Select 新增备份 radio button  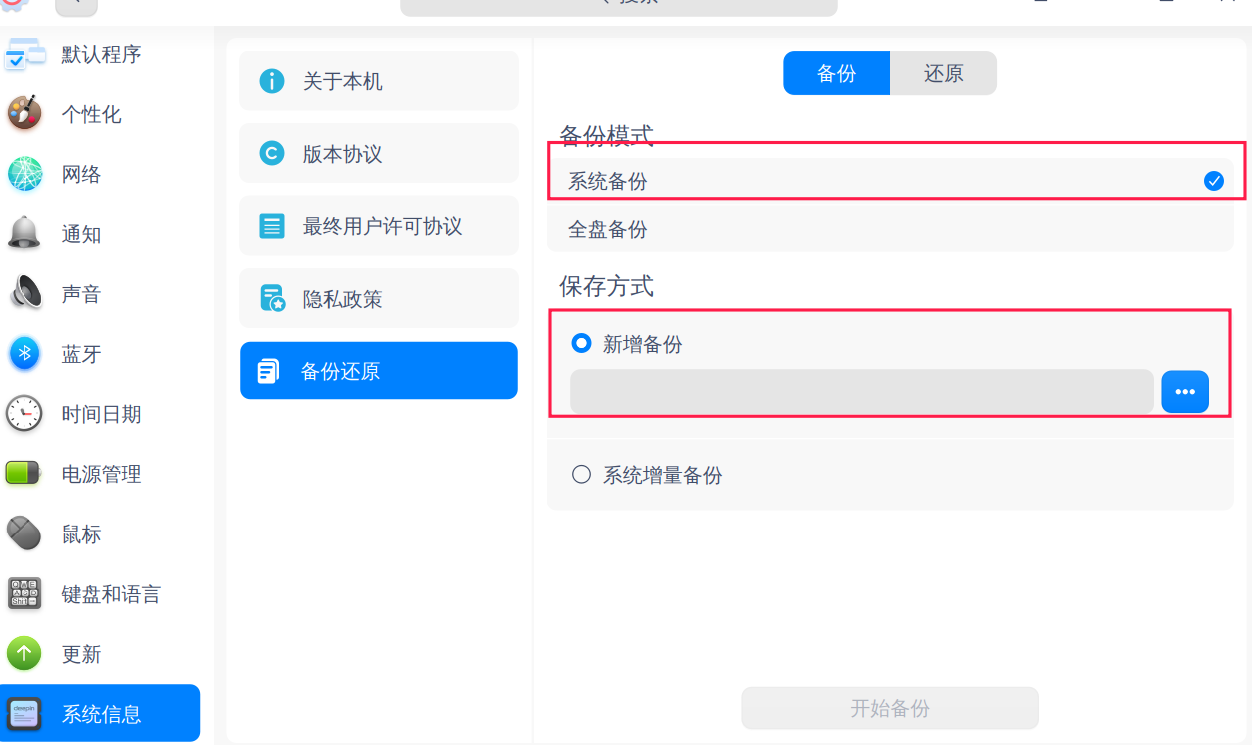(x=581, y=344)
